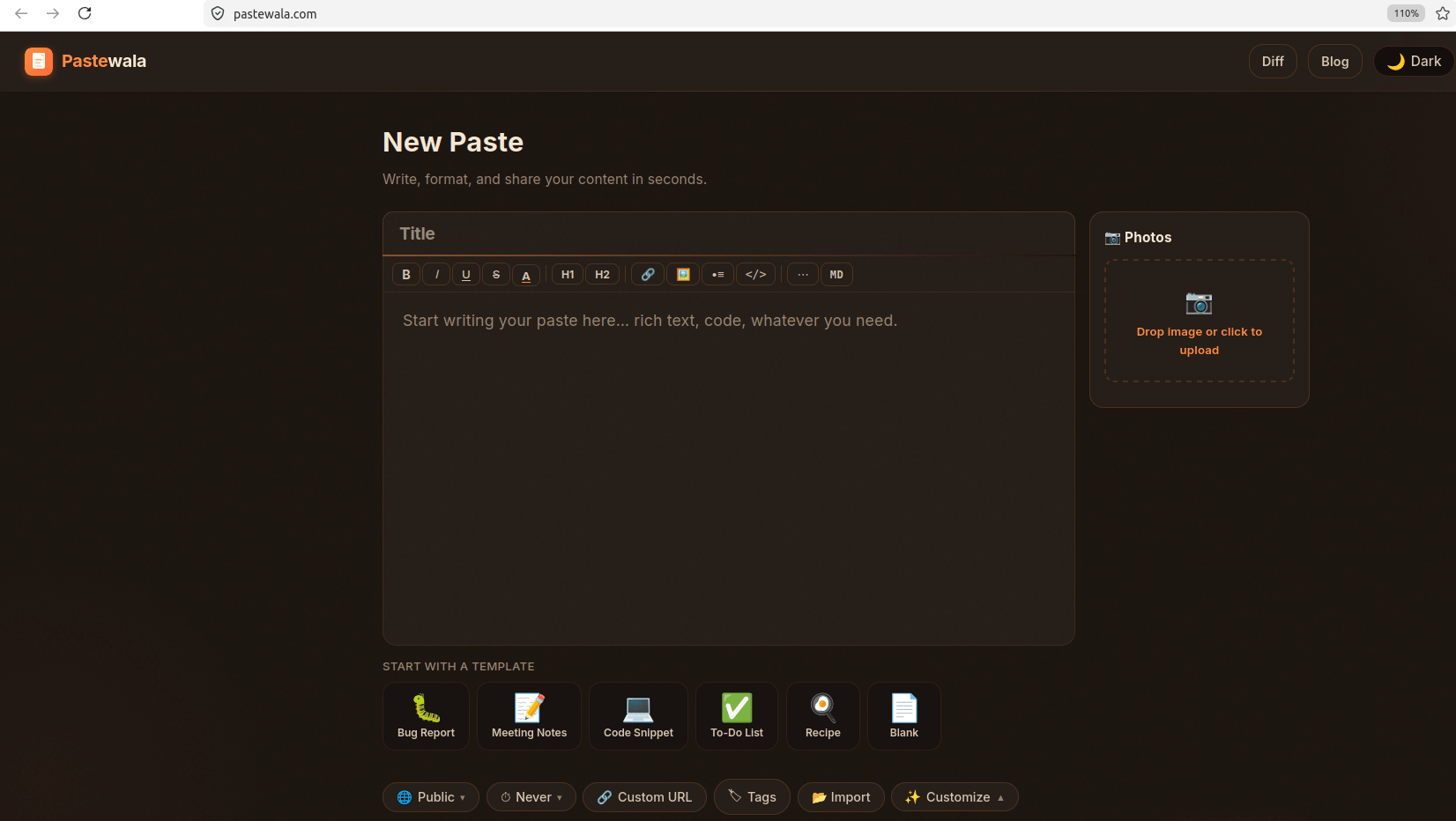Expand the Customize options
The image size is (1456, 821).
(x=955, y=797)
